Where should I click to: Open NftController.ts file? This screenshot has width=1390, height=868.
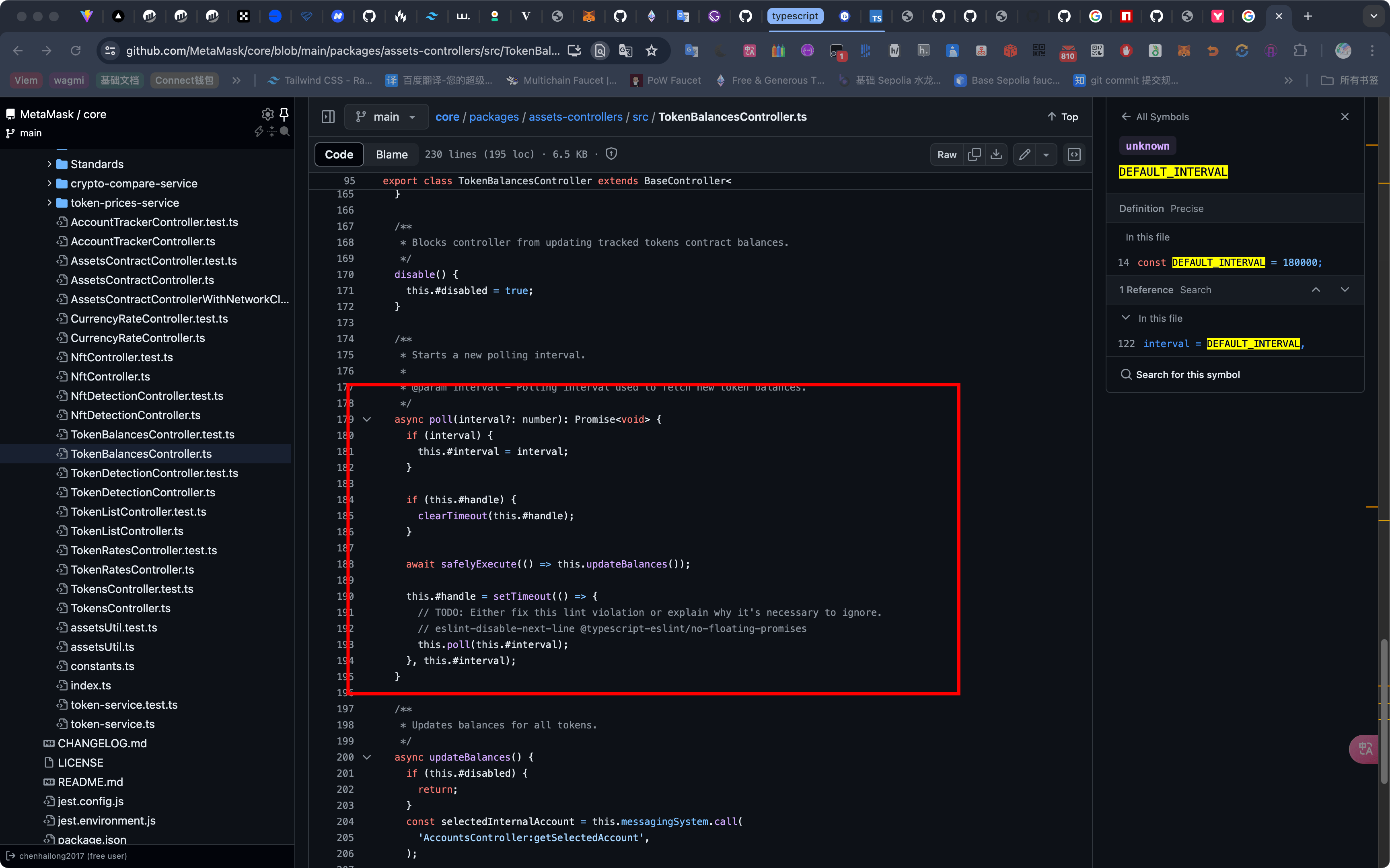(x=110, y=376)
